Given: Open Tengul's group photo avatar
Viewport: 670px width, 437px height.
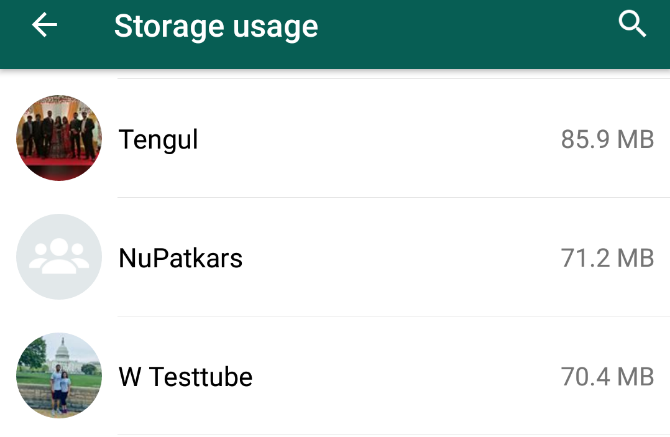Looking at the screenshot, I should 59,138.
